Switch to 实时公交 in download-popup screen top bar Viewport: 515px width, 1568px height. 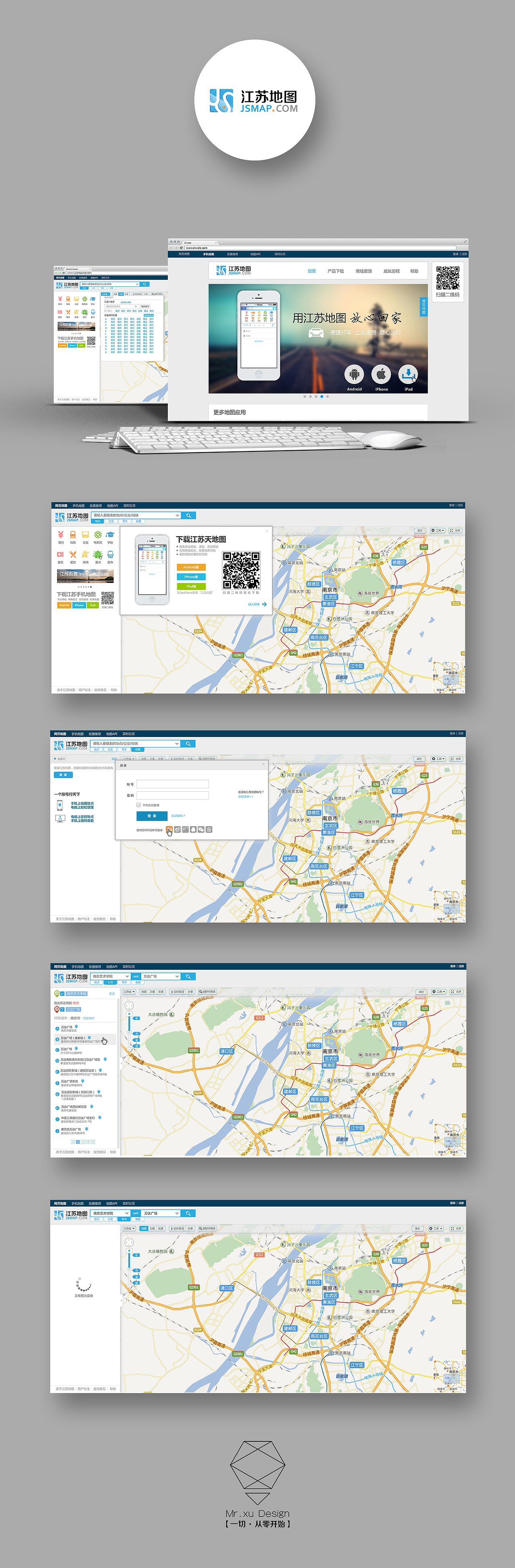pyautogui.click(x=129, y=505)
